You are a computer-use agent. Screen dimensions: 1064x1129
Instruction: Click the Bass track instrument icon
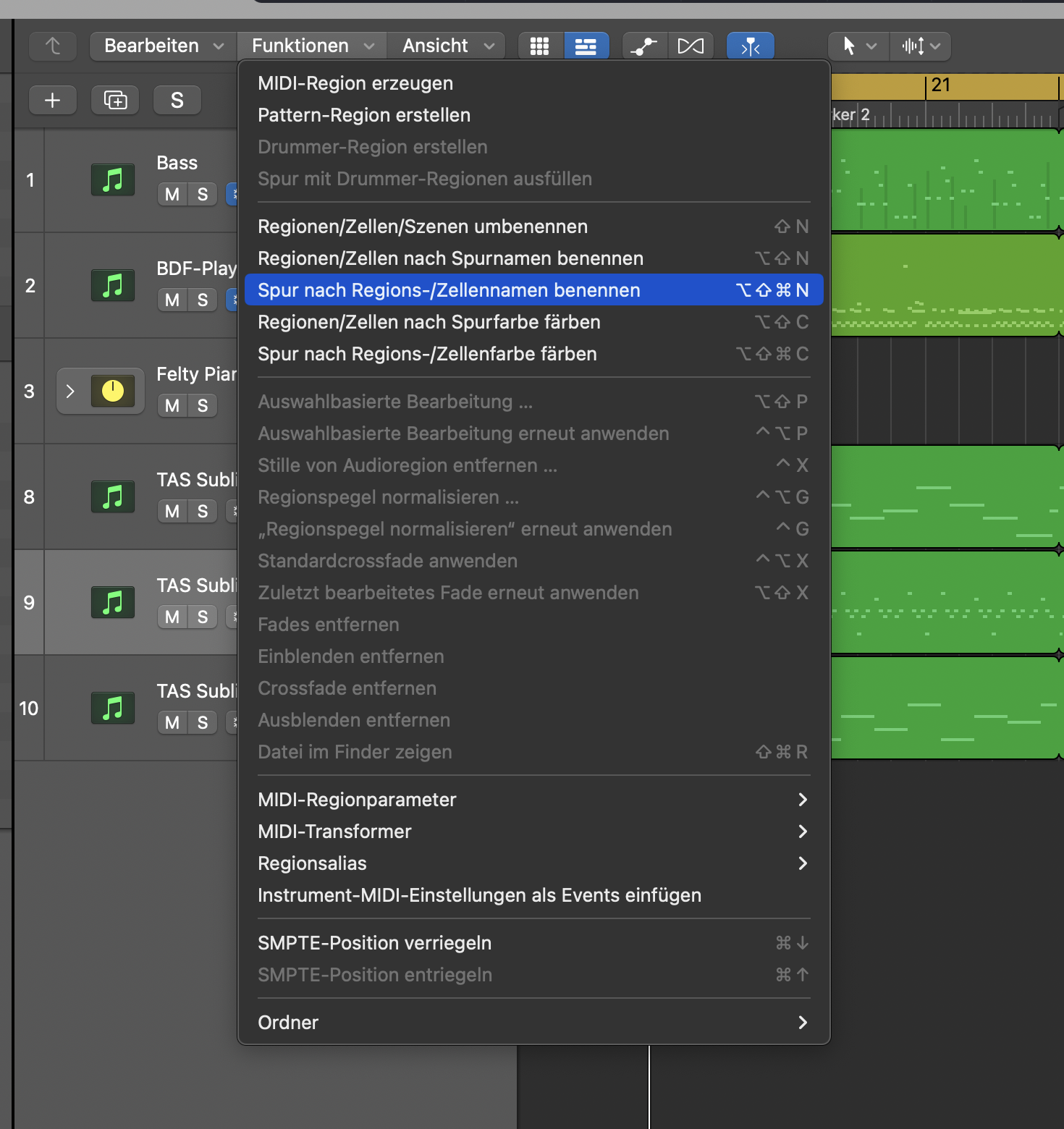113,179
